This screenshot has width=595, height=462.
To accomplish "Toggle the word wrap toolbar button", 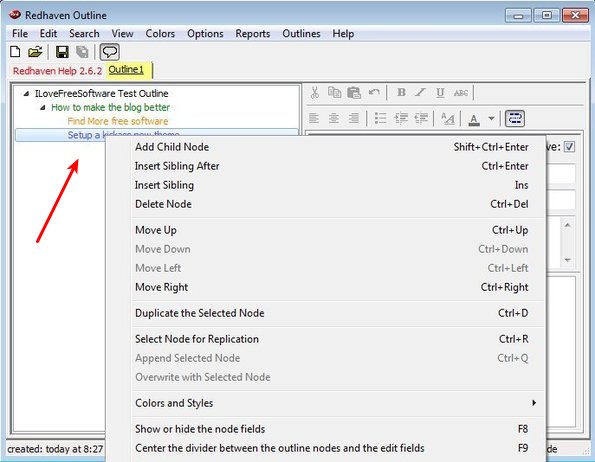I will (x=515, y=118).
